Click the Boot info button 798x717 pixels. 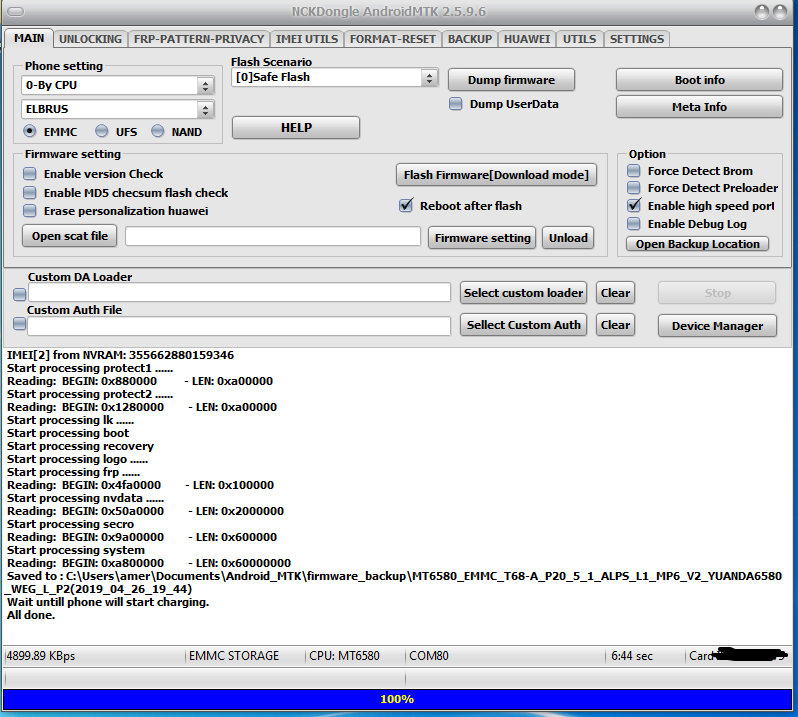(x=699, y=80)
